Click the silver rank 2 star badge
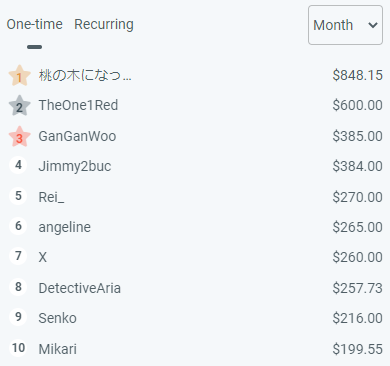 pyautogui.click(x=19, y=106)
